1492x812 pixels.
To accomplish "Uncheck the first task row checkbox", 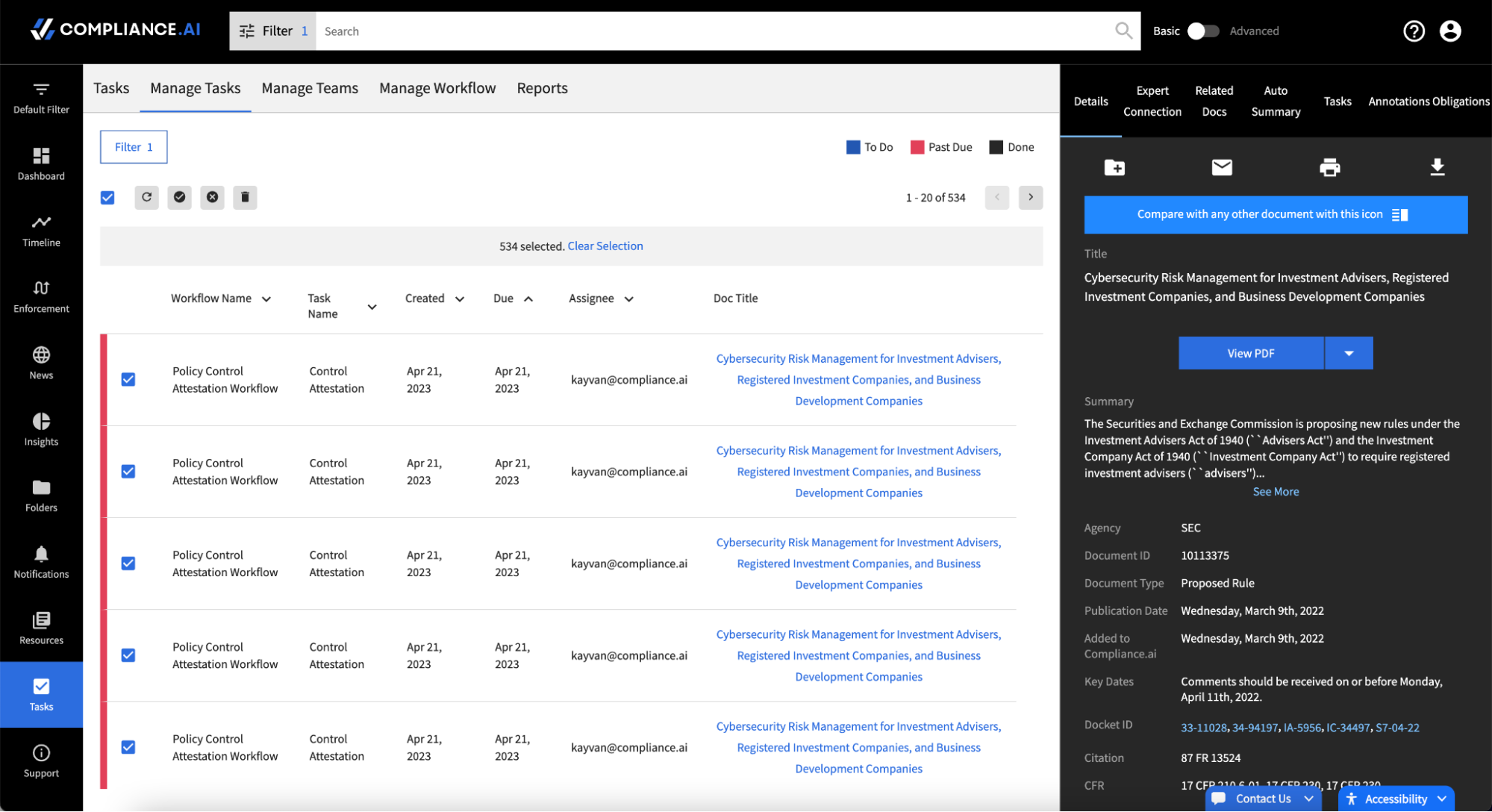I will pyautogui.click(x=128, y=379).
